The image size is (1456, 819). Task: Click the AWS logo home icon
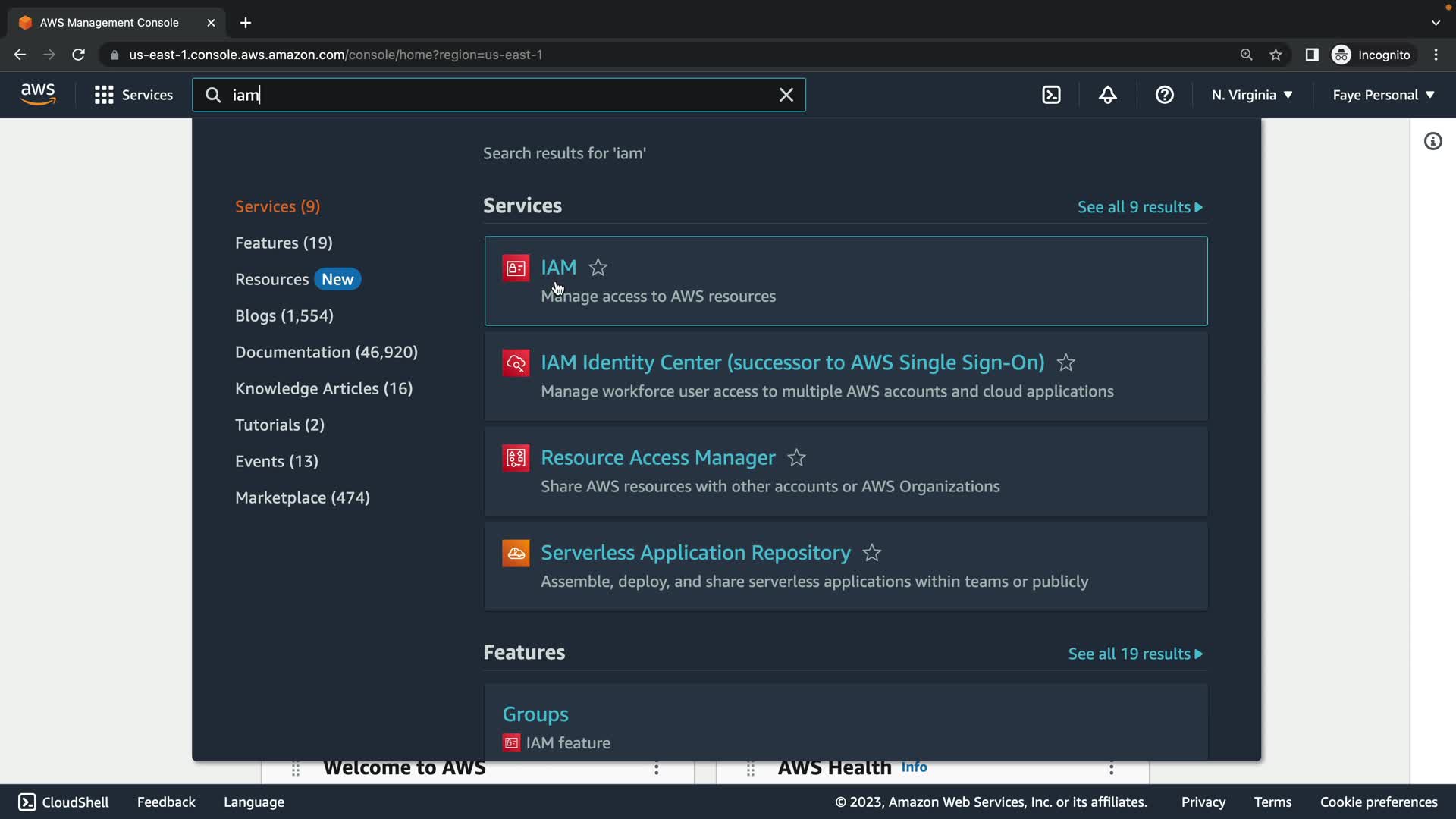pyautogui.click(x=38, y=95)
